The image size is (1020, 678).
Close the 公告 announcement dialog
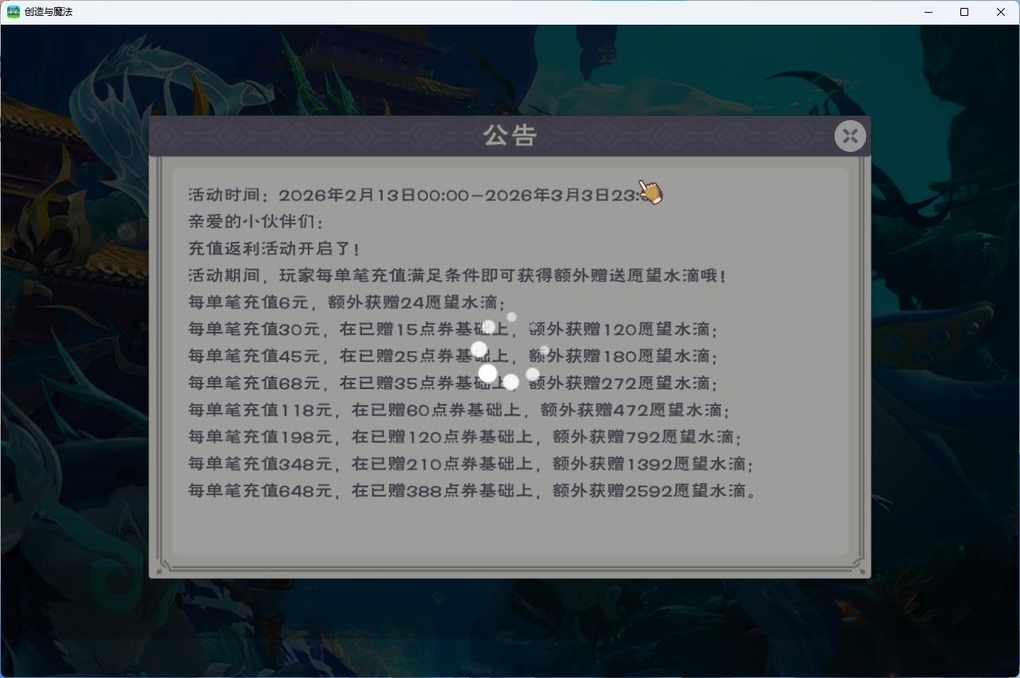click(x=850, y=136)
